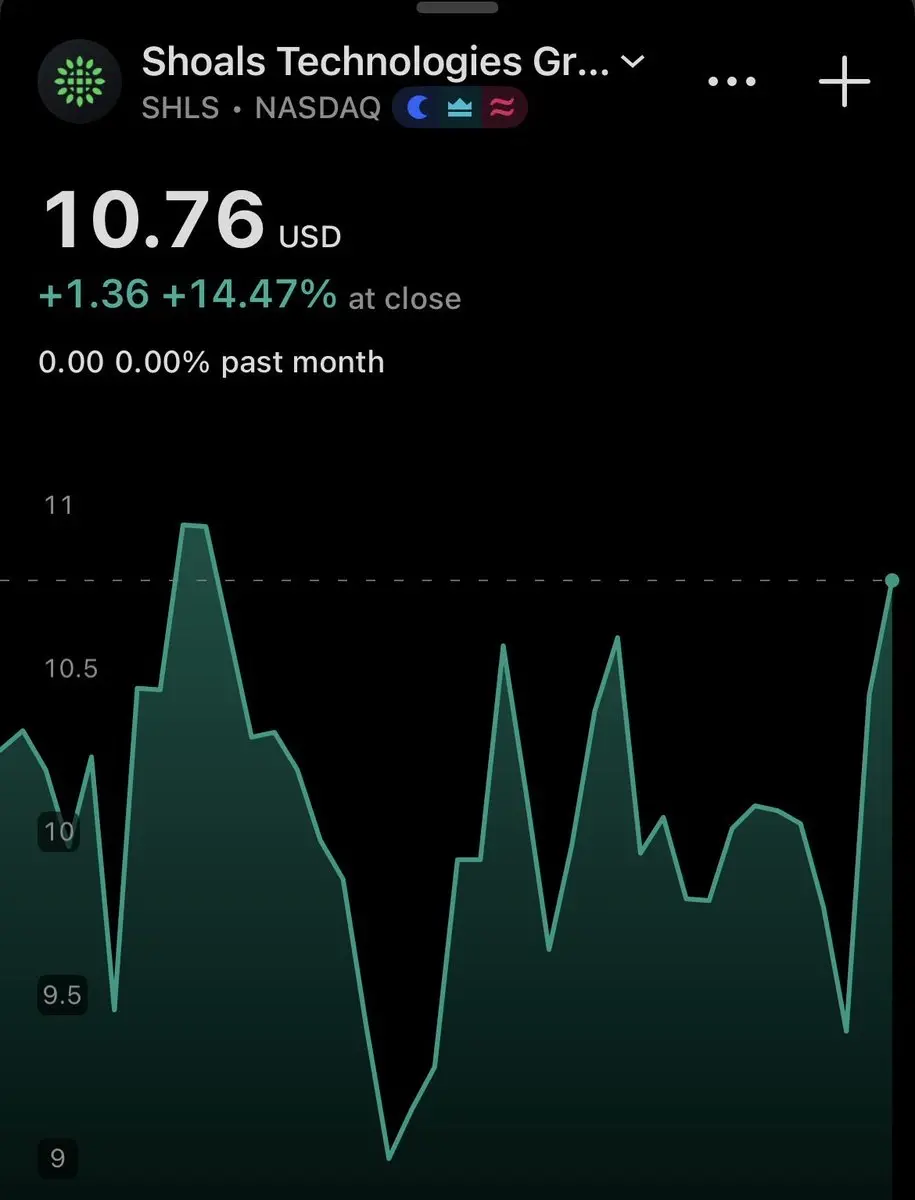This screenshot has height=1200, width=915.
Task: Tap the dashed current-price line on chart
Action: coord(440,580)
